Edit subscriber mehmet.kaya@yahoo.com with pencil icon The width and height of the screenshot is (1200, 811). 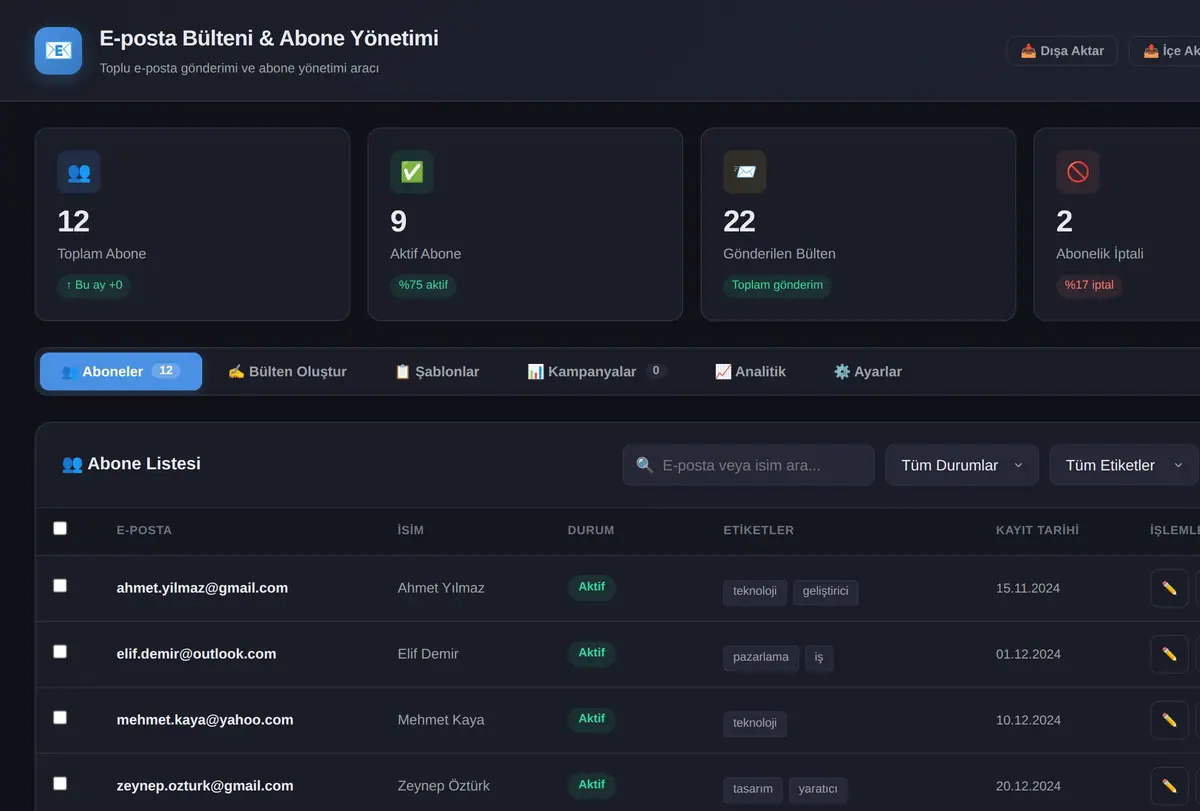(1169, 720)
